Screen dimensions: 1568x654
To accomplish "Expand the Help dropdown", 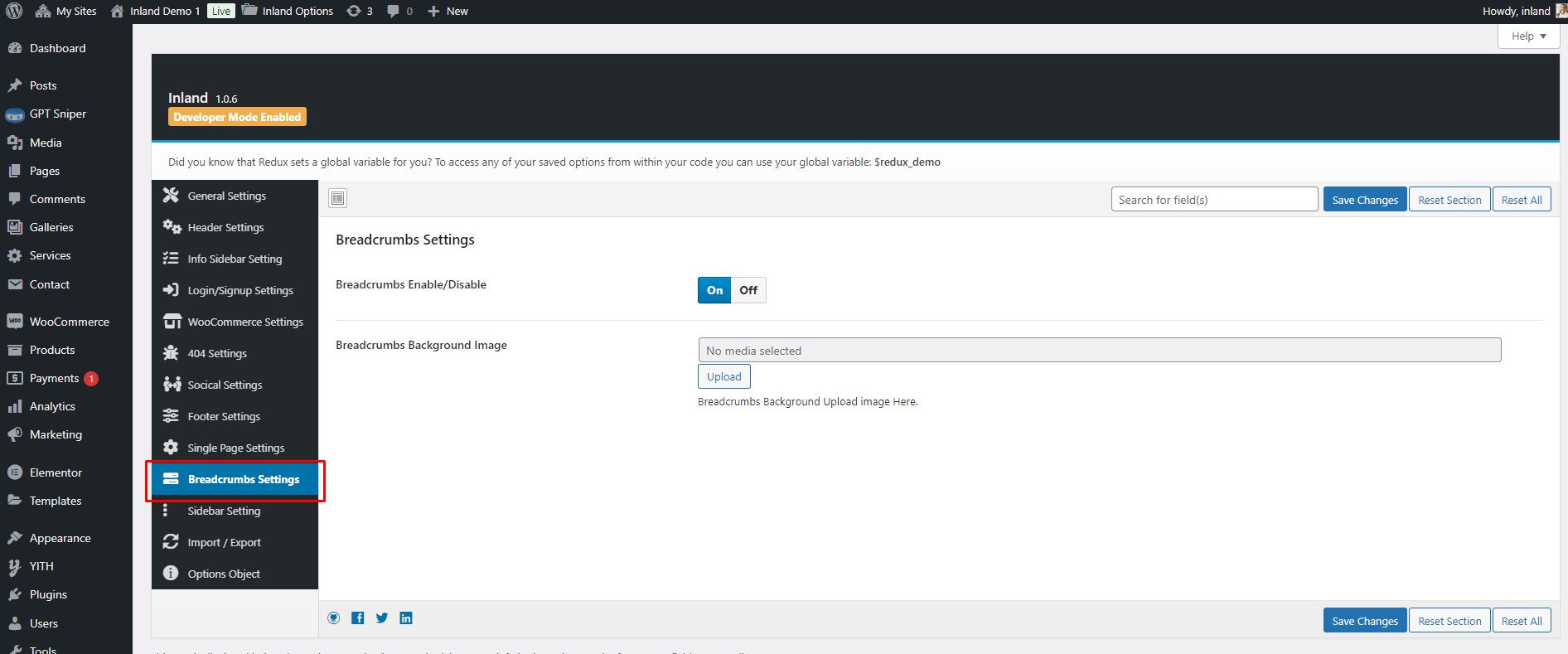I will 1528,36.
